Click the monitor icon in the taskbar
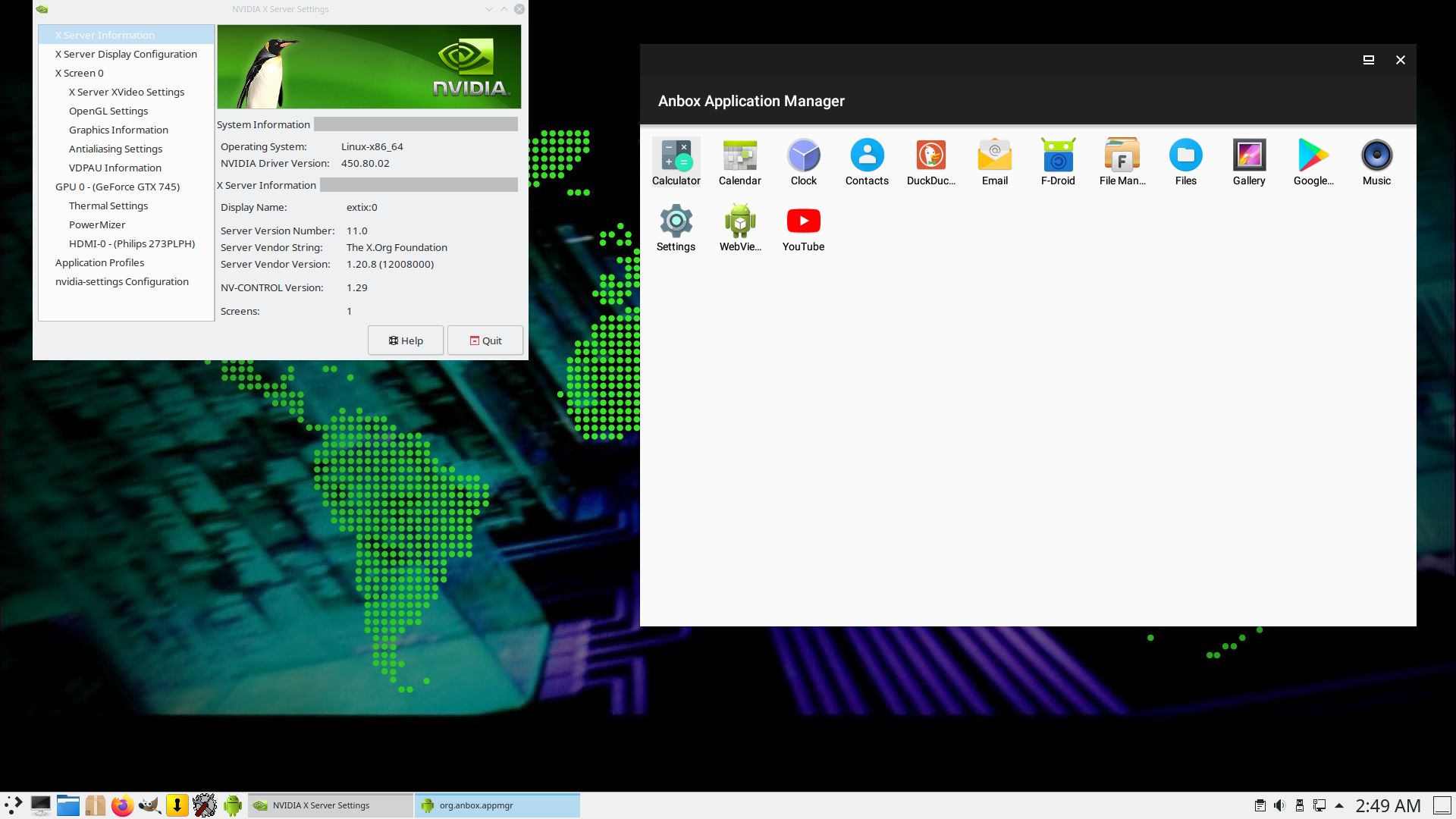This screenshot has height=819, width=1456. (40, 805)
